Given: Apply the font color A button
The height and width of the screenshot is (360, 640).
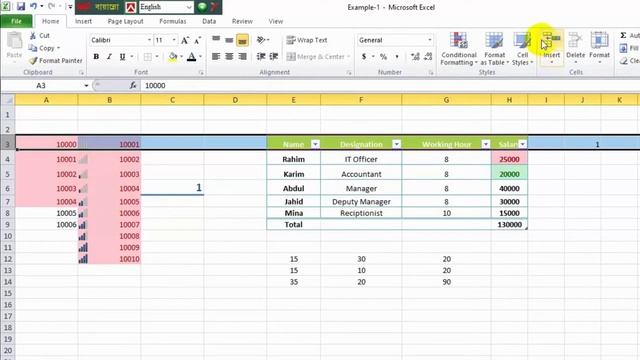Looking at the screenshot, I should coord(191,57).
